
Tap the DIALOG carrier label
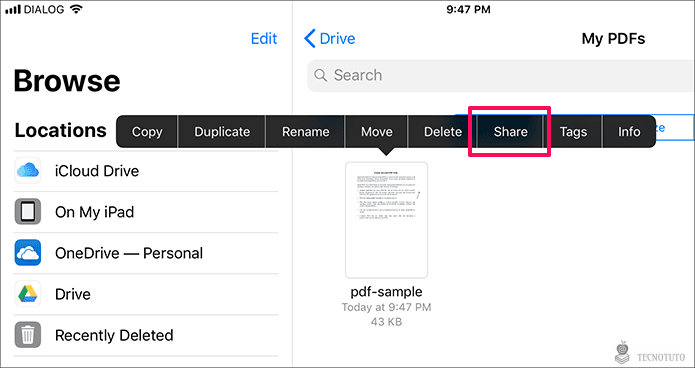click(44, 9)
